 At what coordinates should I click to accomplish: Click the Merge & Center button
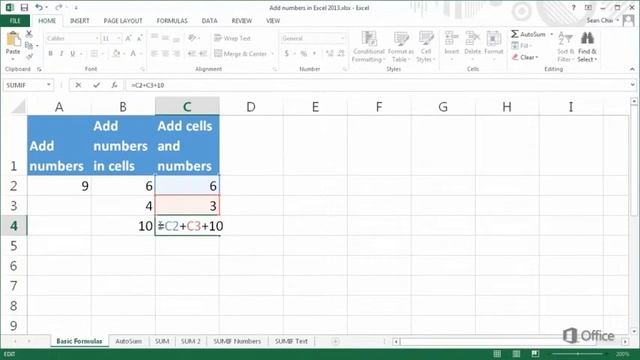(240, 53)
